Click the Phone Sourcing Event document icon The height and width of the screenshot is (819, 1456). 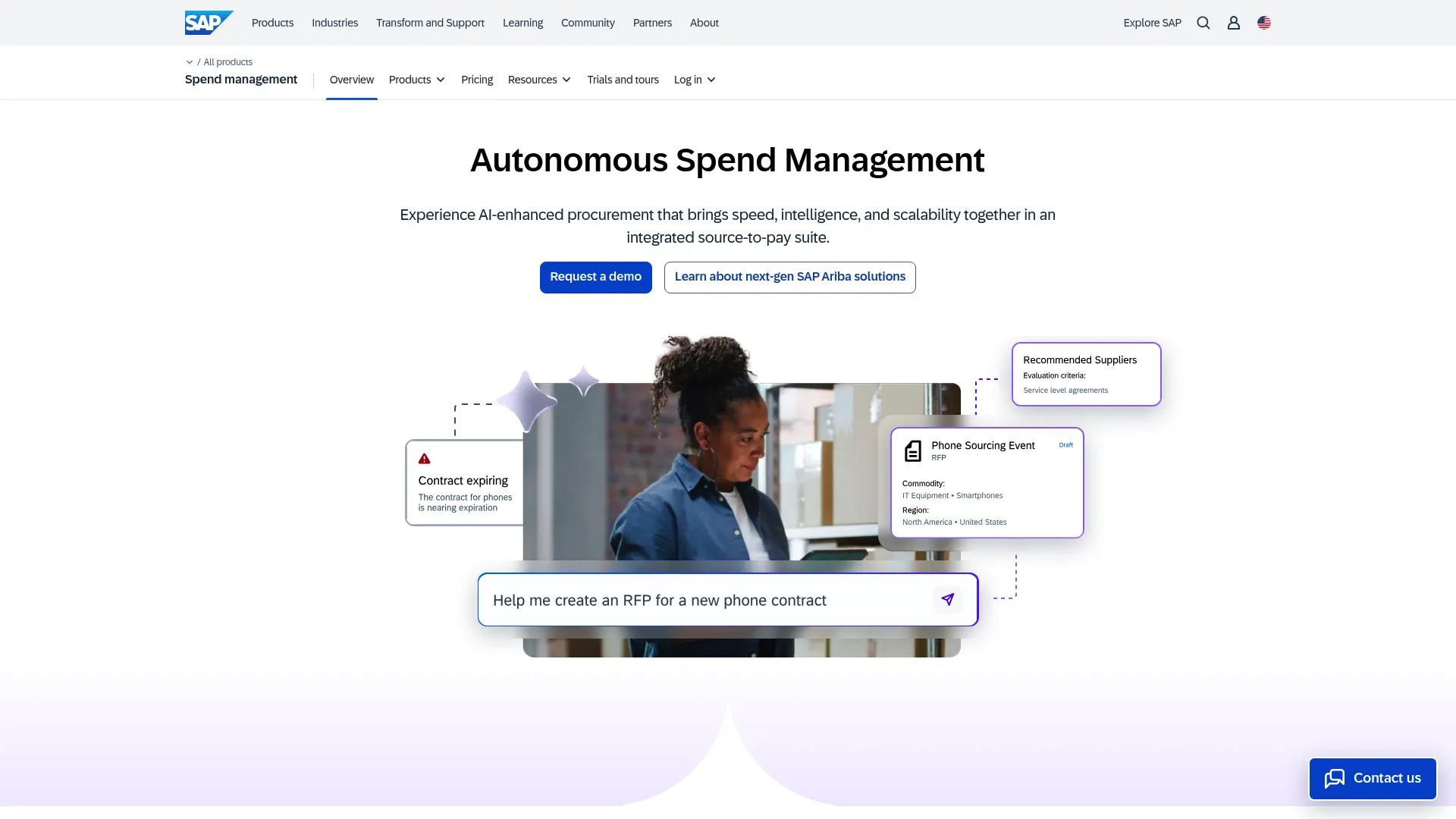point(913,451)
